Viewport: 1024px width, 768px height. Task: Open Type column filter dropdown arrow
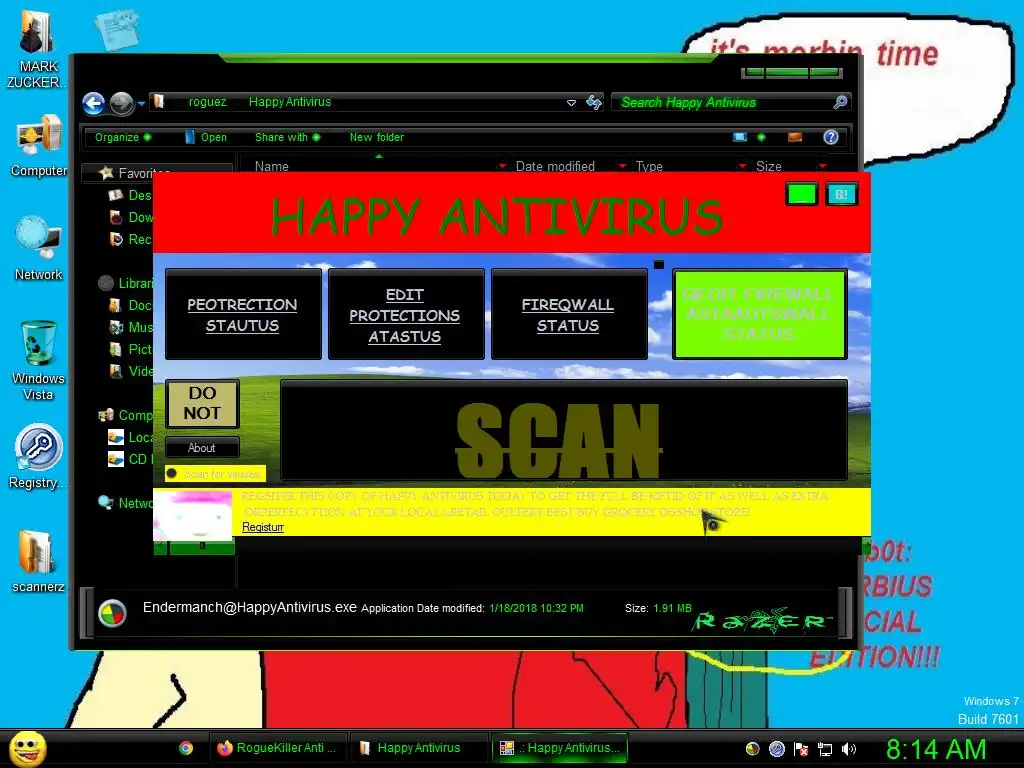(x=742, y=166)
